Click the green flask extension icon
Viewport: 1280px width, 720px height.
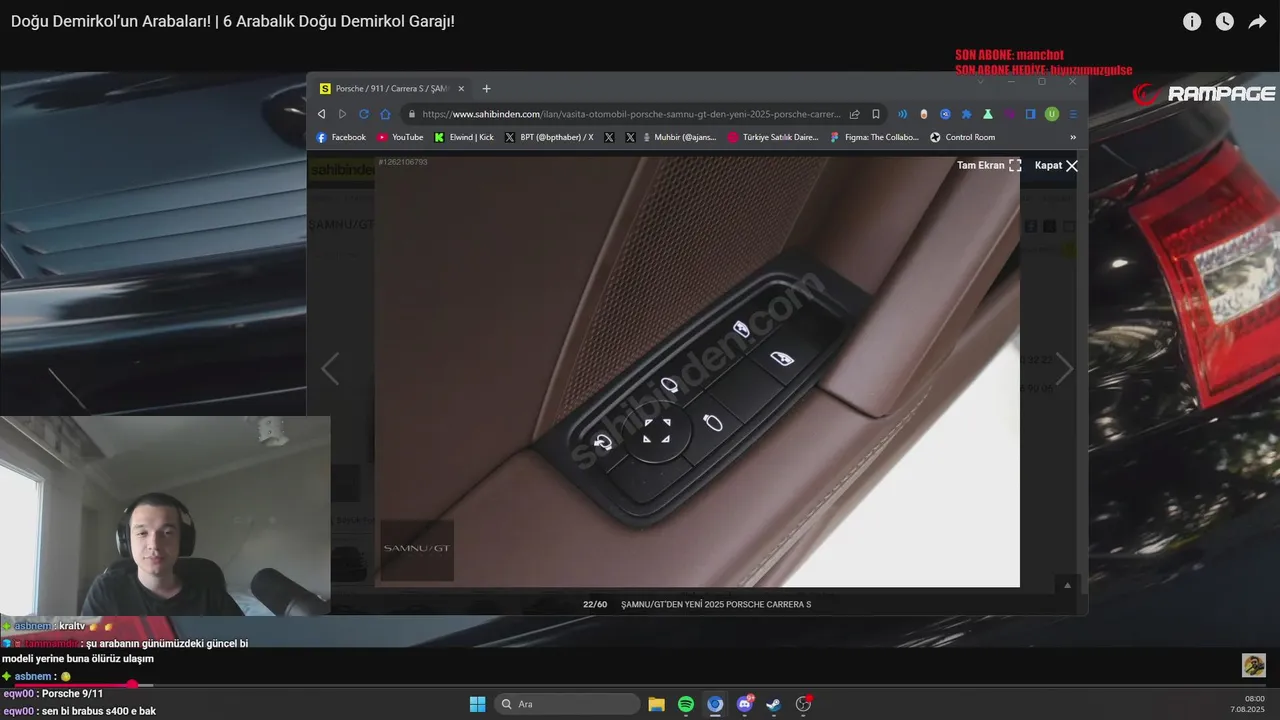click(x=988, y=114)
